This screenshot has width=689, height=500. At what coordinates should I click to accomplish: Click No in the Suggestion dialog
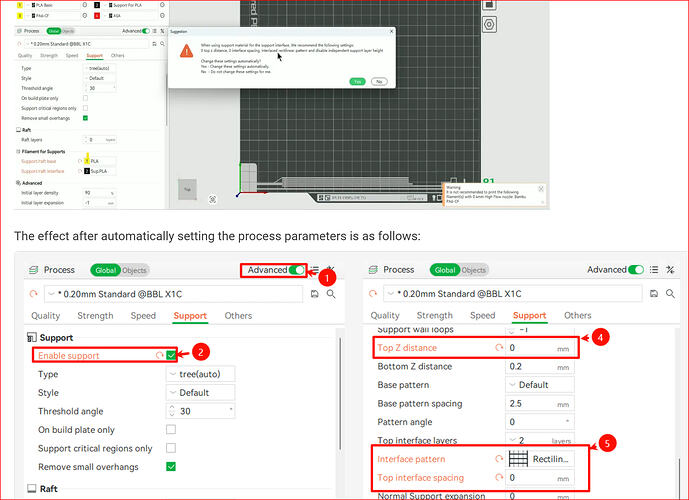(x=379, y=82)
